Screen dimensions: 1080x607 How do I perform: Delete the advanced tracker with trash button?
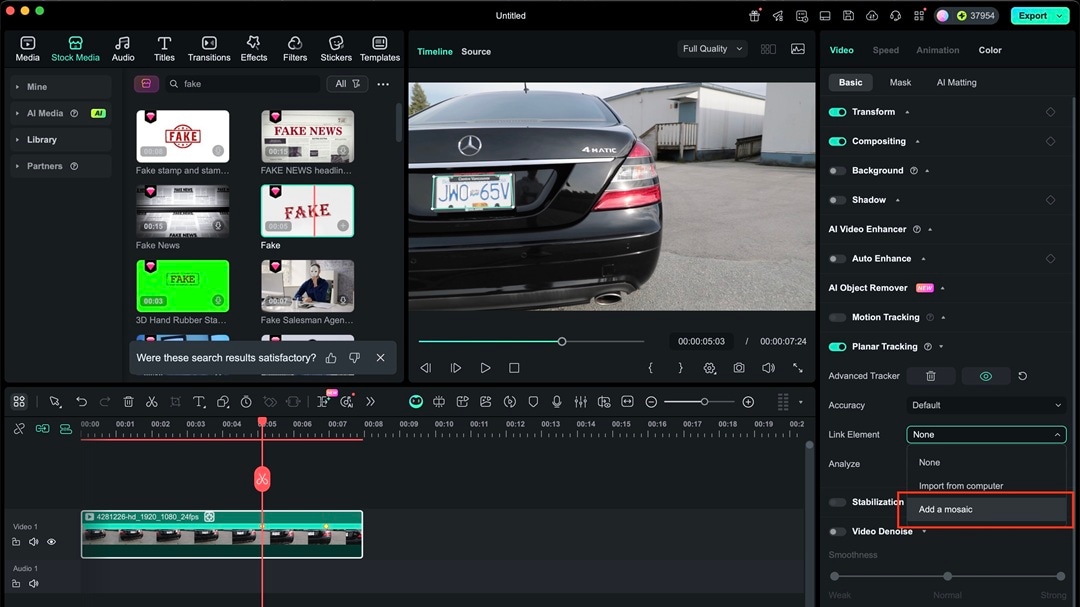click(931, 376)
